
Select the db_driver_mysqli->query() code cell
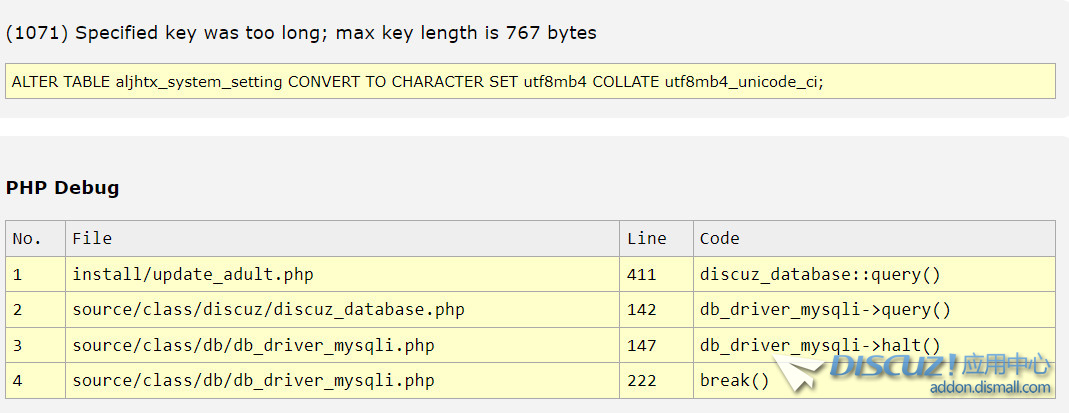[825, 310]
